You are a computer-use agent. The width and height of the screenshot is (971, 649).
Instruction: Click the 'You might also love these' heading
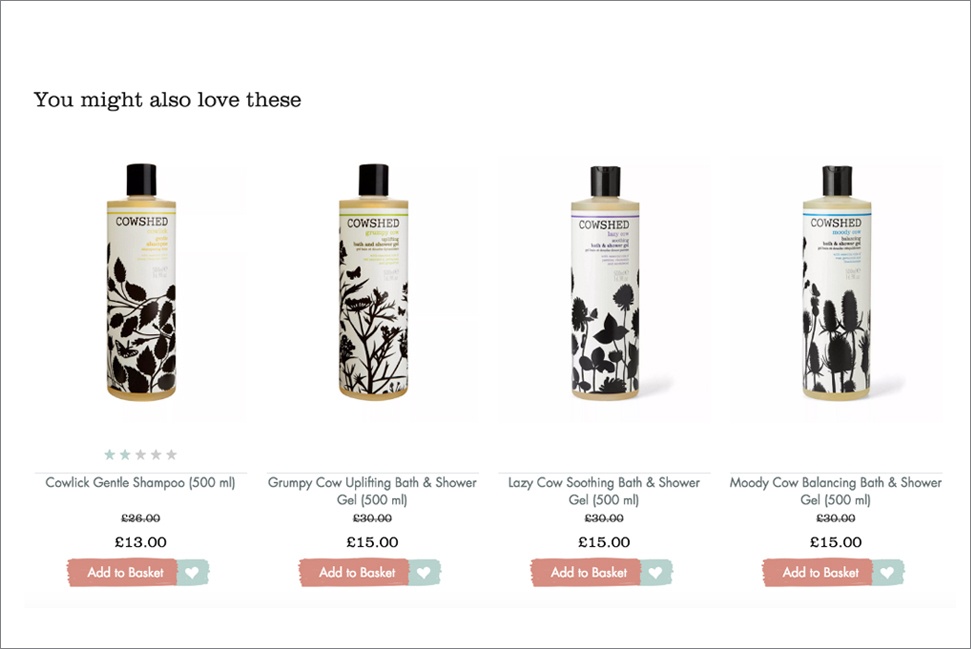(x=167, y=100)
